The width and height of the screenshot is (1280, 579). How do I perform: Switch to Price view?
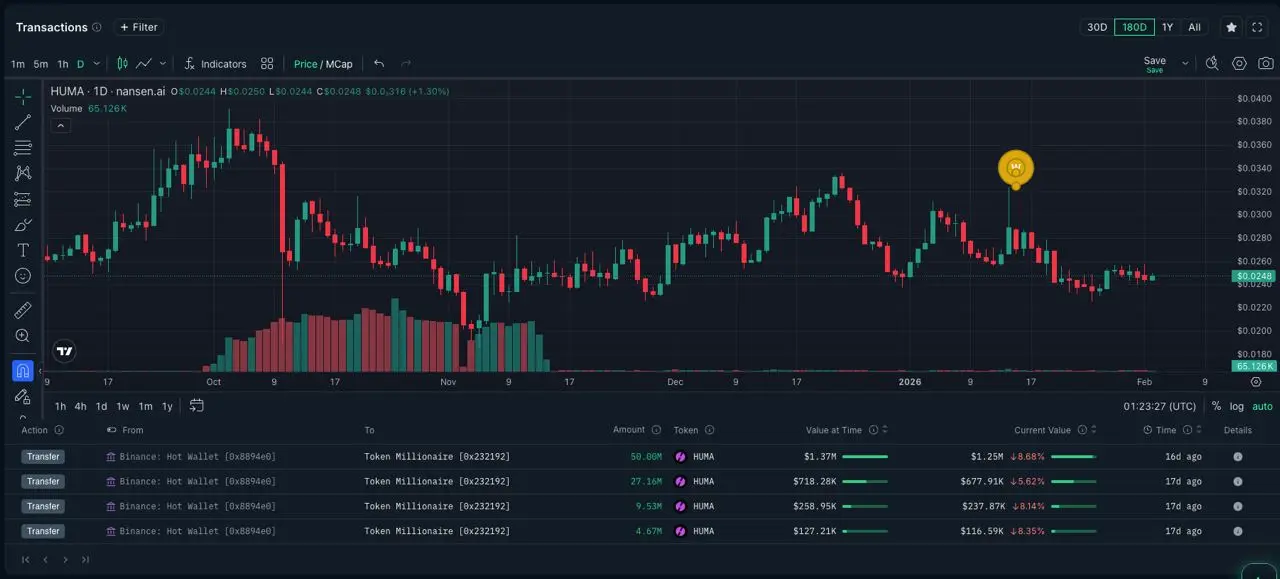305,64
